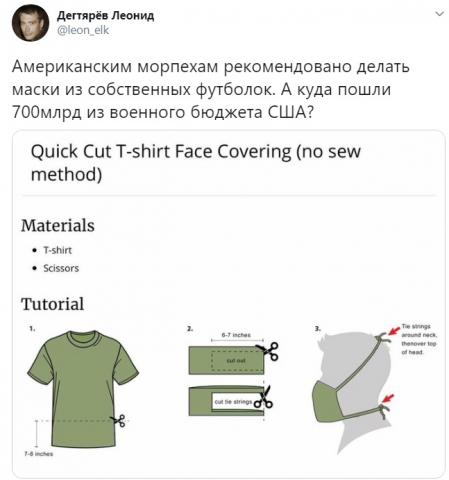Click the green T-shirt illustration in step 1
The height and width of the screenshot is (480, 449).
tap(83, 389)
